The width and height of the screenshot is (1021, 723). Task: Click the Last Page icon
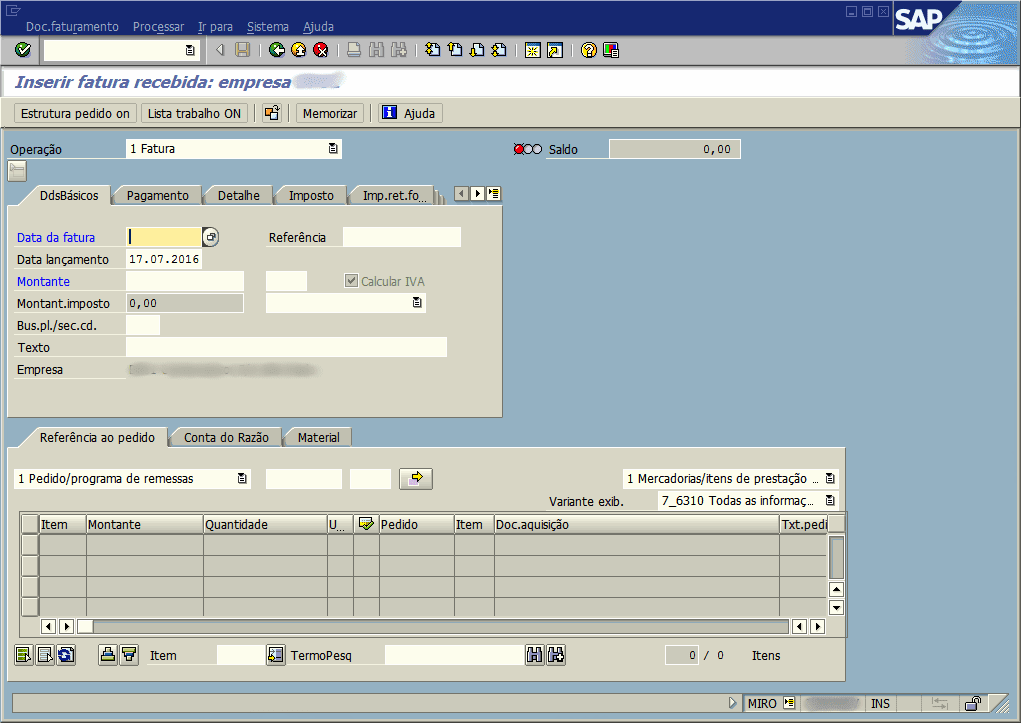pos(499,50)
